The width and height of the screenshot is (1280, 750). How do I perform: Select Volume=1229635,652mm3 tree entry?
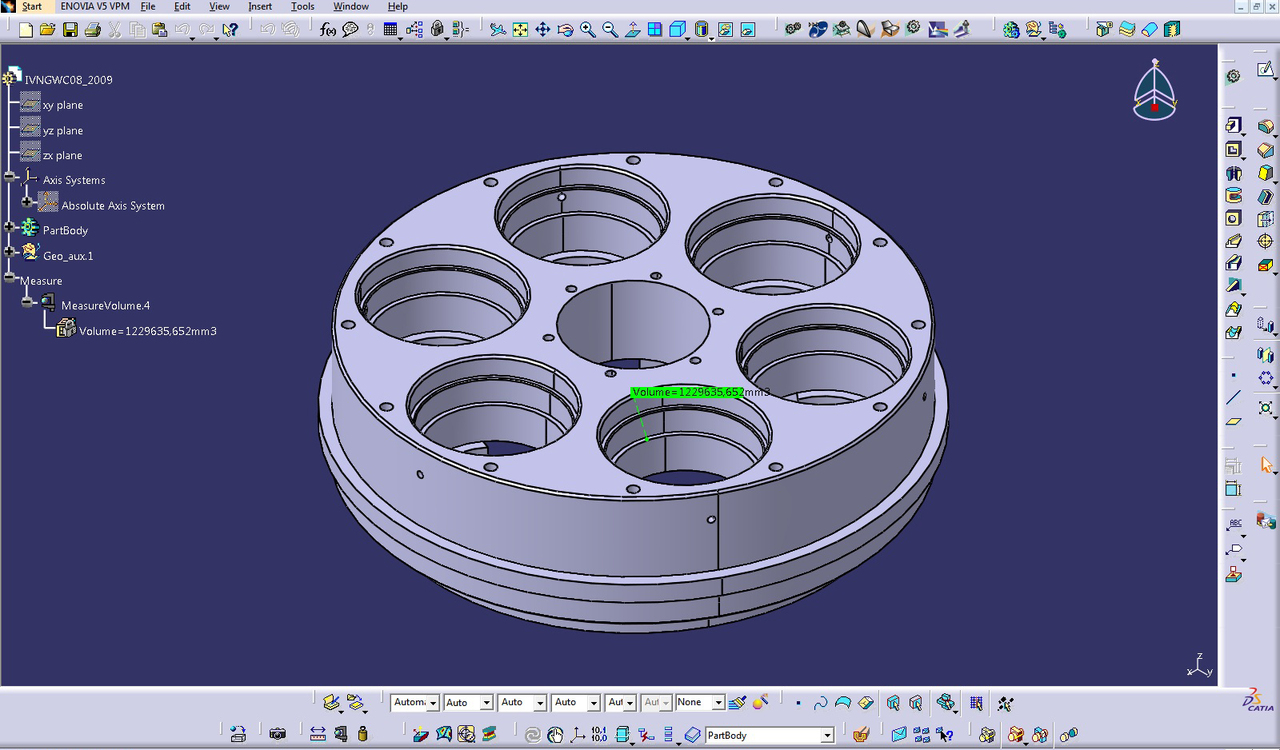(148, 330)
